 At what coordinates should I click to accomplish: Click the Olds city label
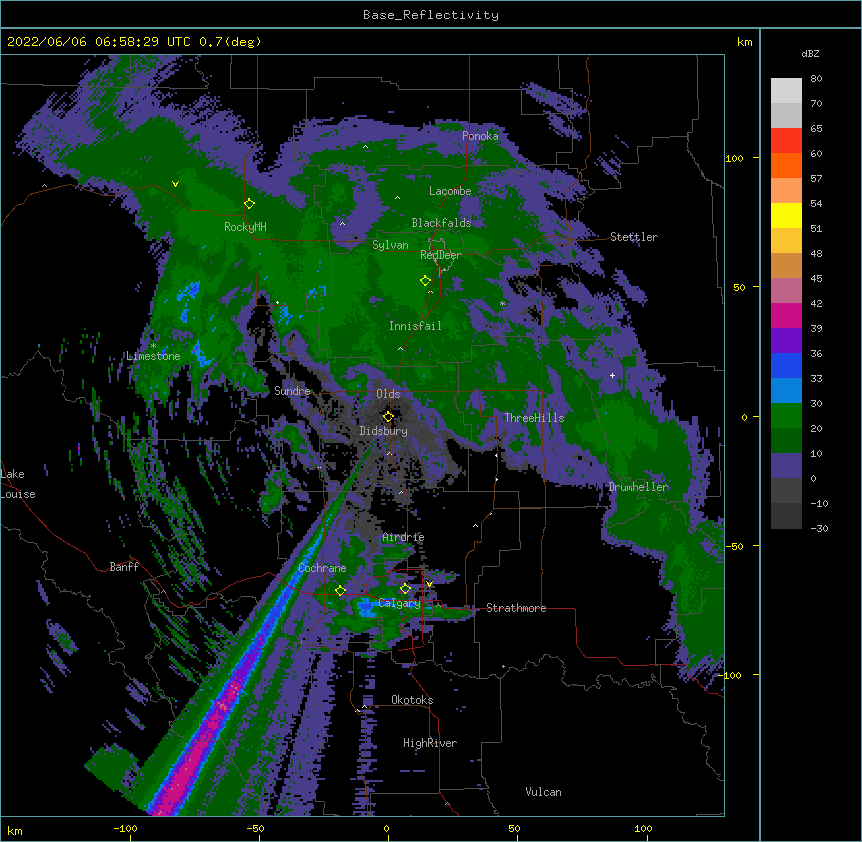pos(388,394)
